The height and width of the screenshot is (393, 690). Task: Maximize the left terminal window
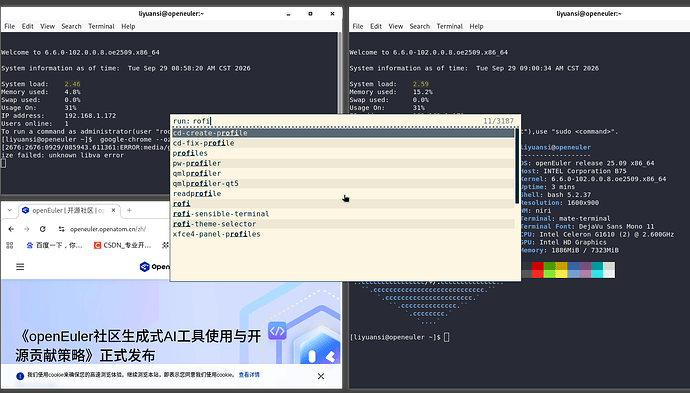pyautogui.click(x=310, y=14)
